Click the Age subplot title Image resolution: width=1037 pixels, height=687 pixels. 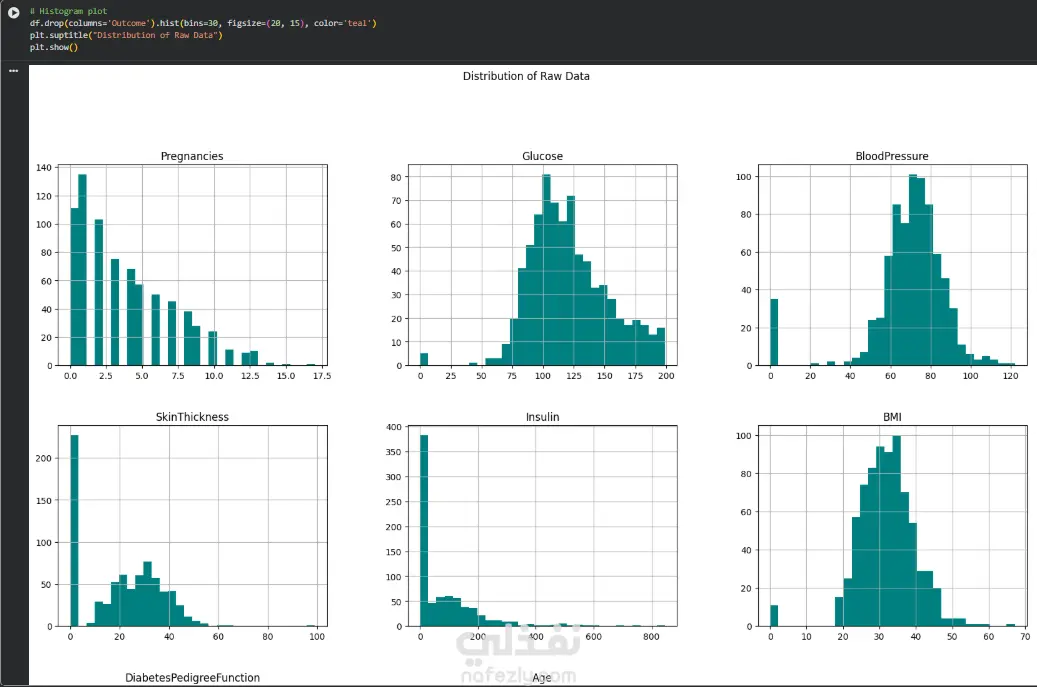click(x=542, y=678)
